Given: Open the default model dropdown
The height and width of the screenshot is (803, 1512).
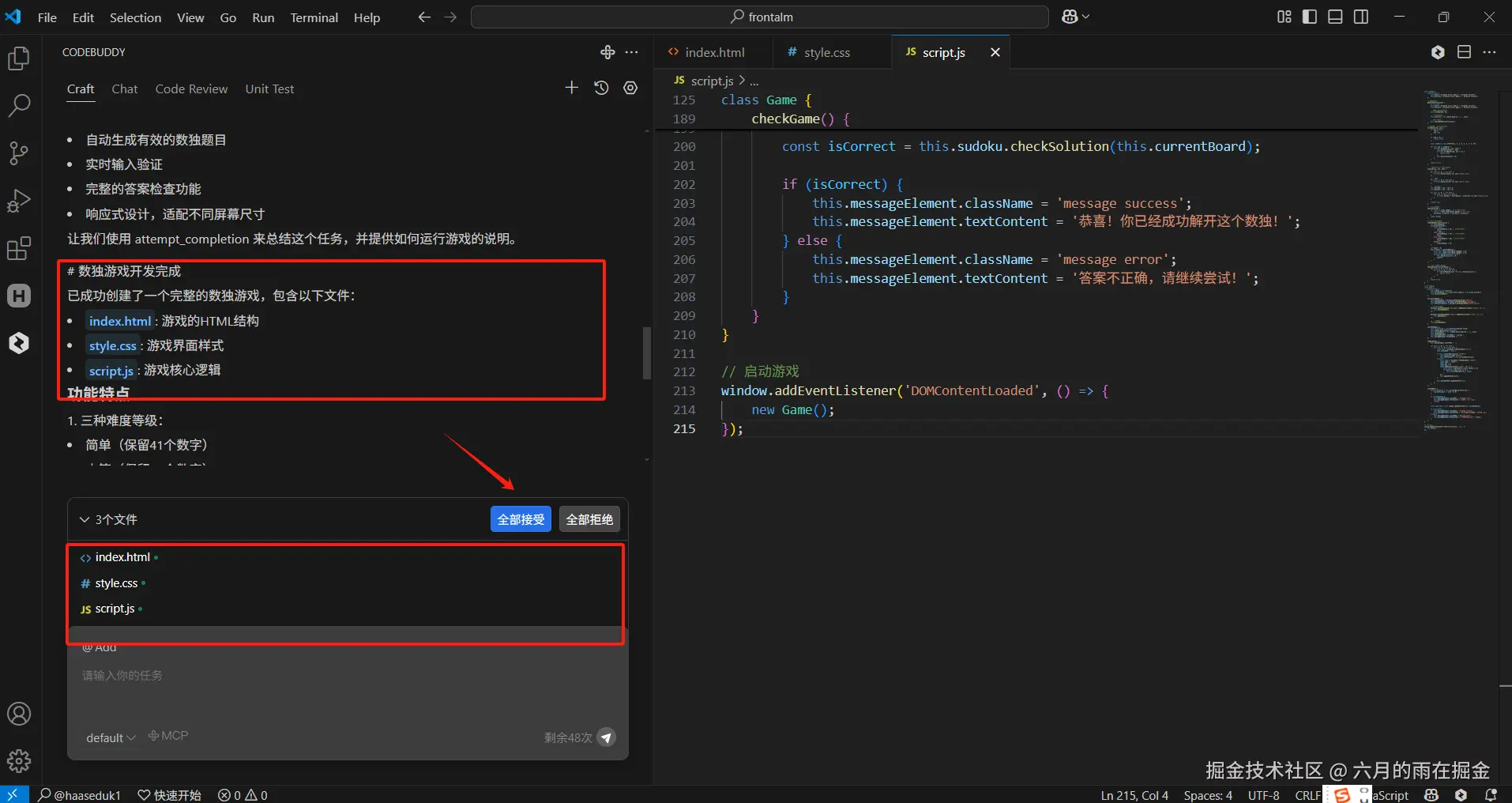Looking at the screenshot, I should pos(111,737).
